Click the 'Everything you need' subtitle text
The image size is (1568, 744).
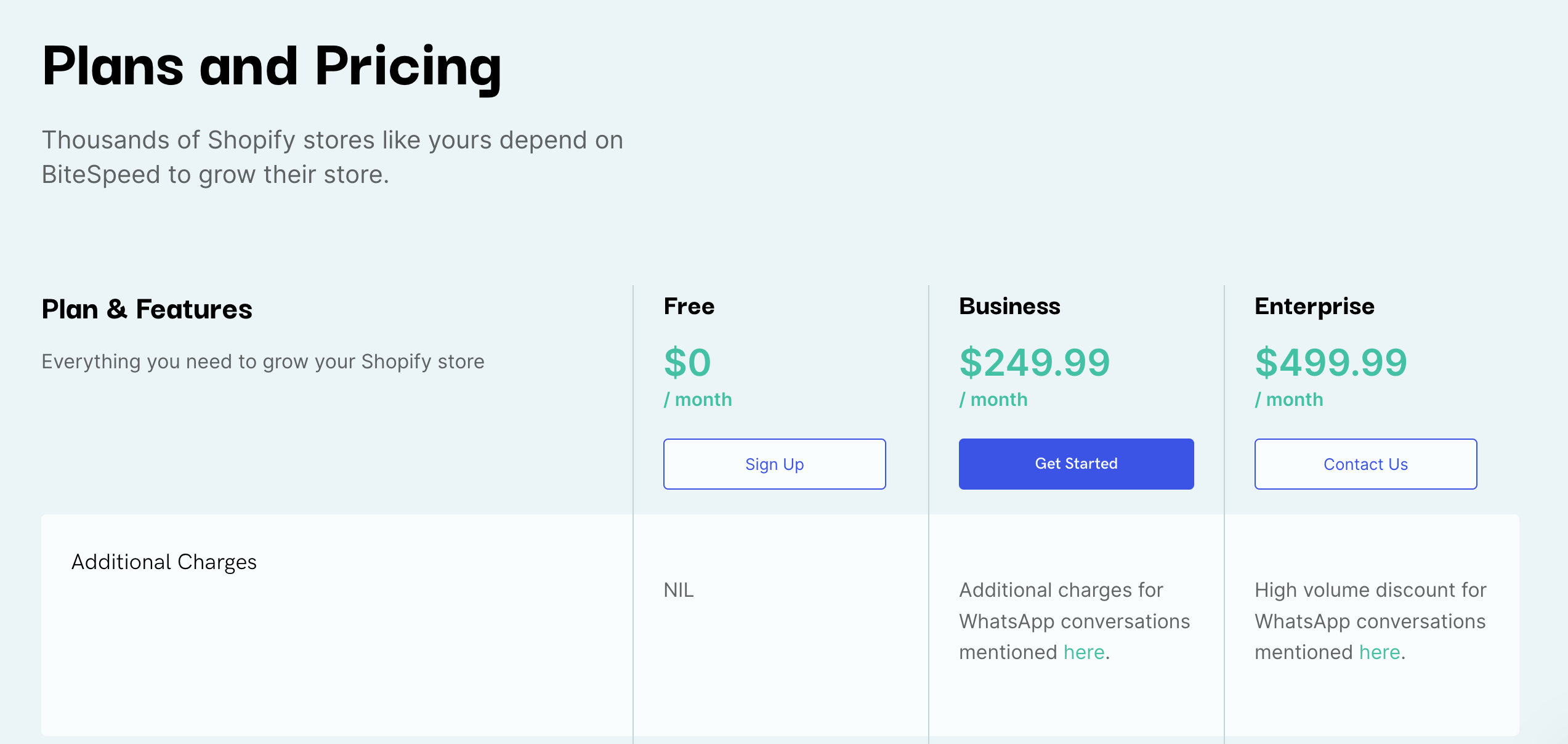[264, 362]
